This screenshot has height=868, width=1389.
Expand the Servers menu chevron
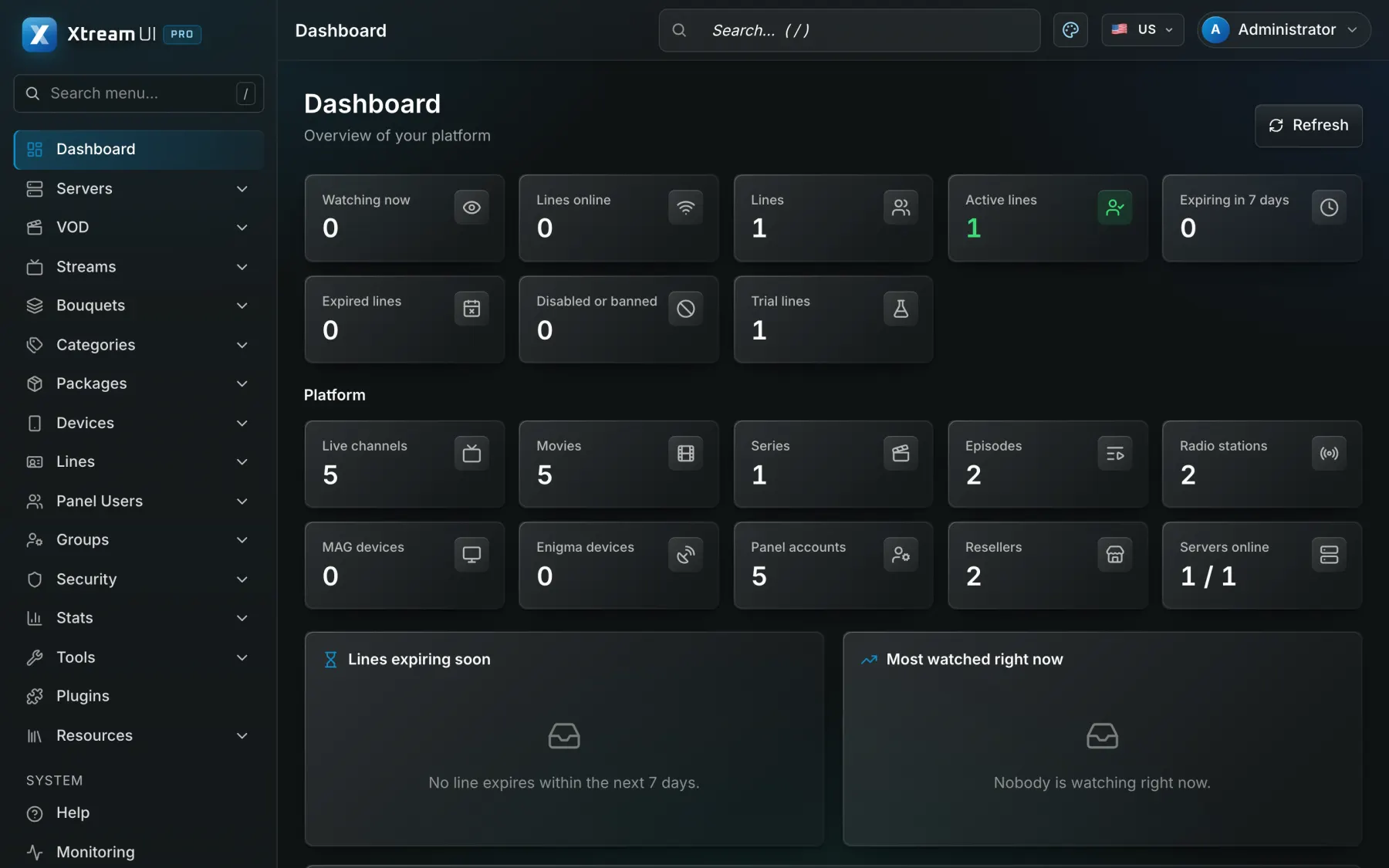[x=242, y=189]
